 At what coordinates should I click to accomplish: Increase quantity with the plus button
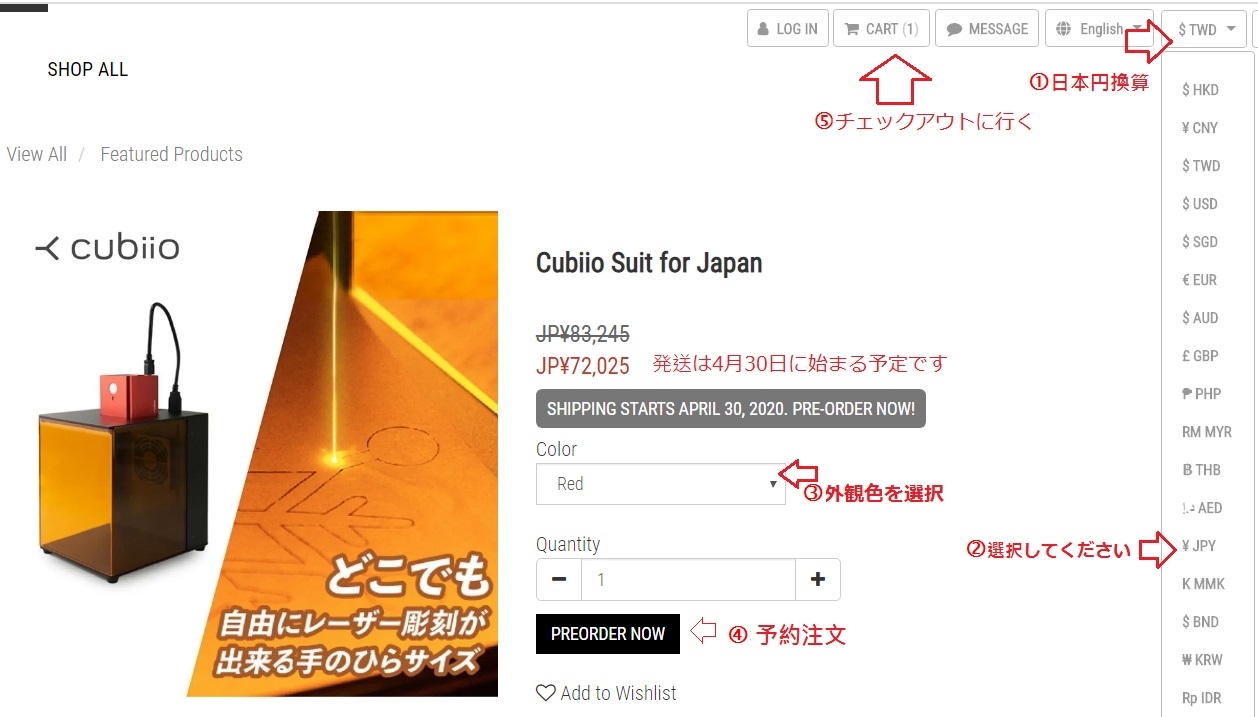pos(818,579)
